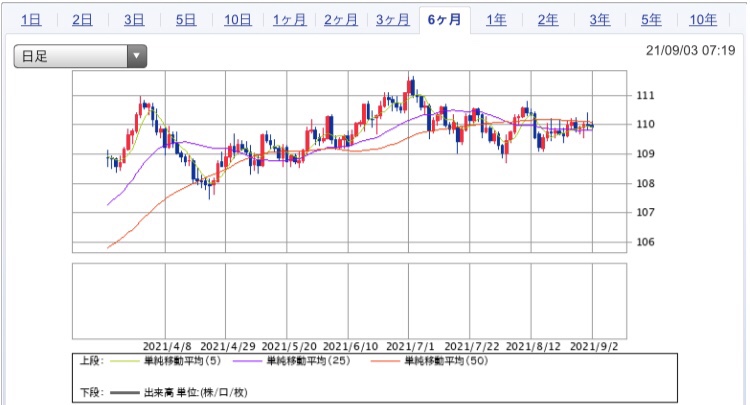
Task: Switch chart to 1年 range
Action: (x=496, y=20)
